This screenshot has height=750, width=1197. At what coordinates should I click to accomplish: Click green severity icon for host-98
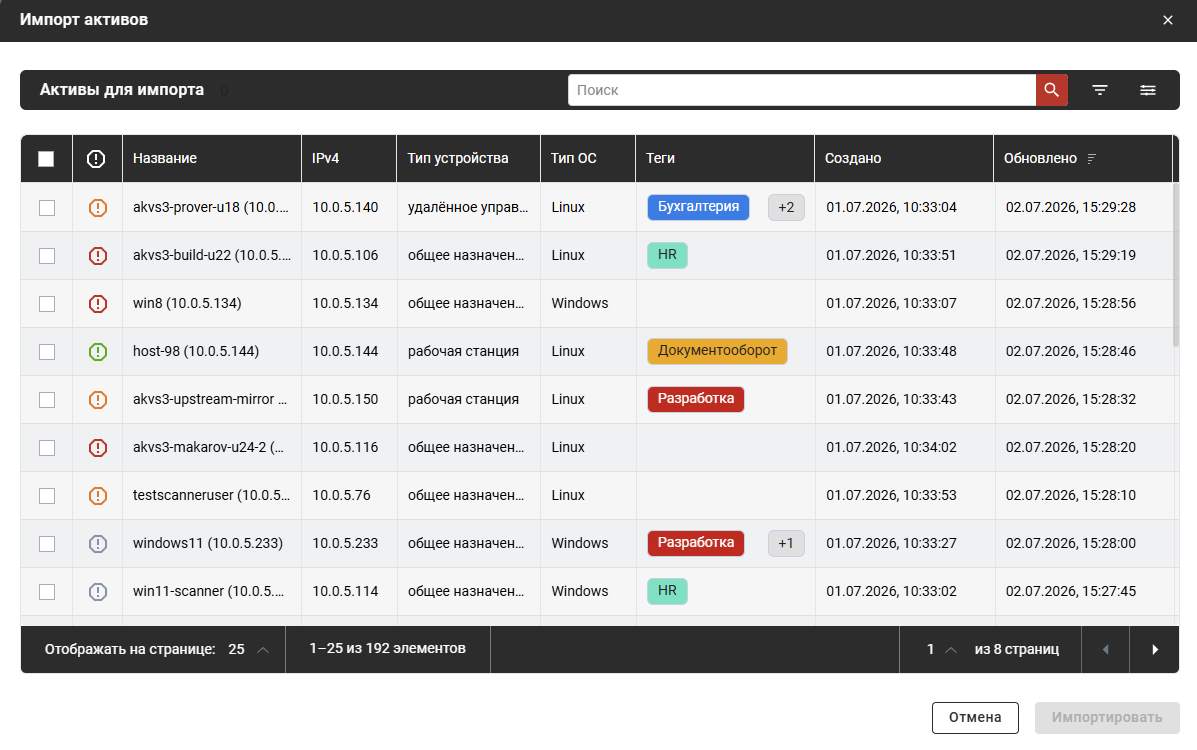pyautogui.click(x=98, y=352)
